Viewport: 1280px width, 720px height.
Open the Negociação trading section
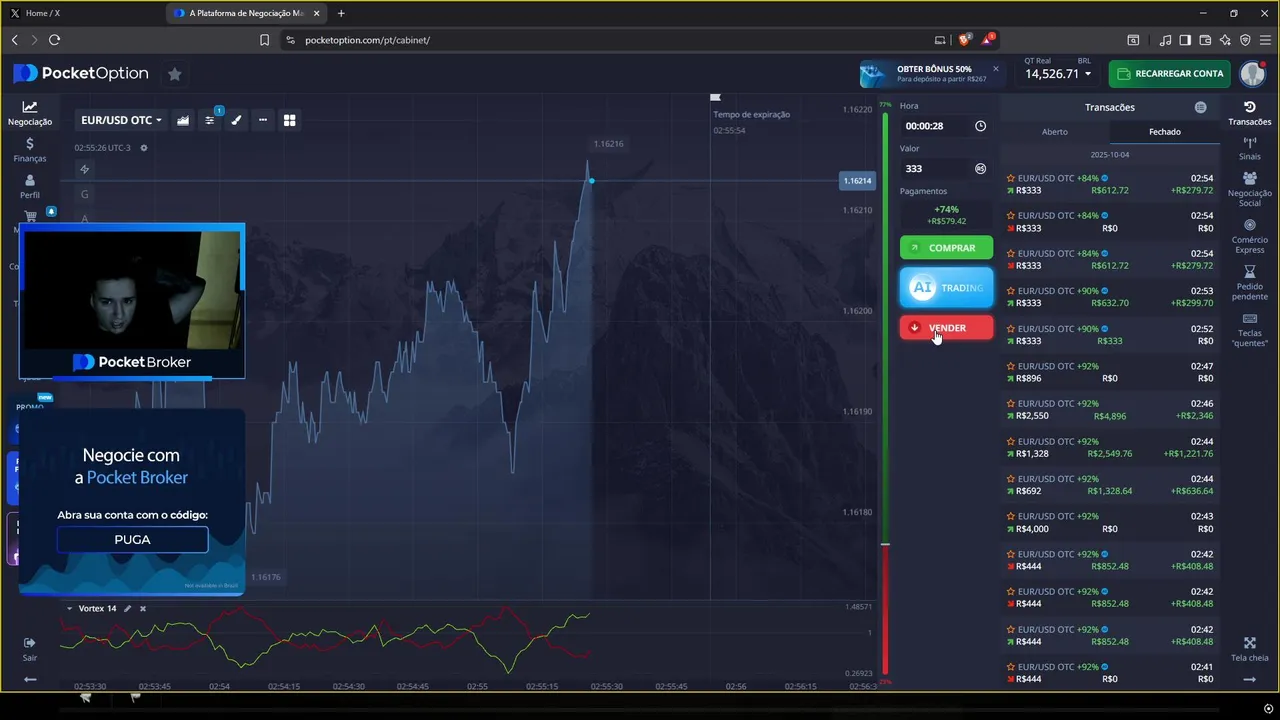(30, 113)
